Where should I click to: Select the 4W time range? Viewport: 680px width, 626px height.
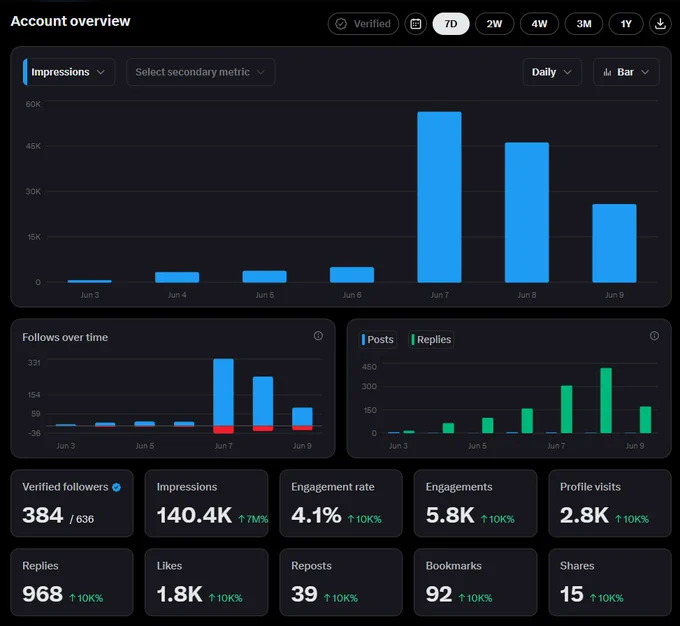click(539, 24)
